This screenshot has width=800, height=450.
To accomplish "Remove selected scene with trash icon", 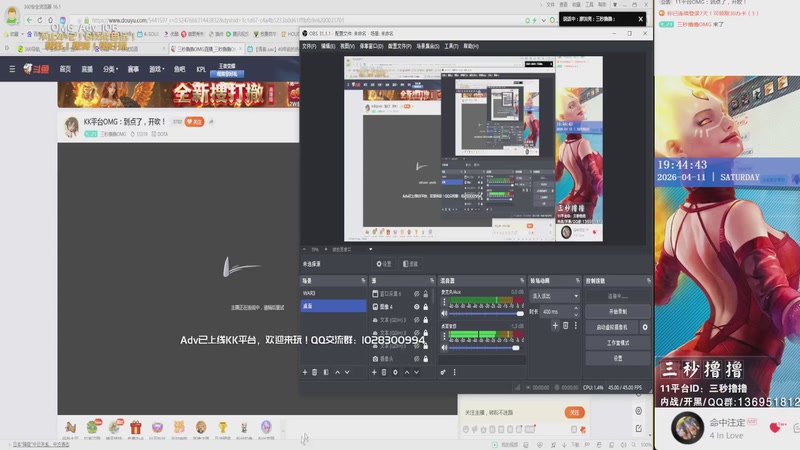I will tap(315, 372).
